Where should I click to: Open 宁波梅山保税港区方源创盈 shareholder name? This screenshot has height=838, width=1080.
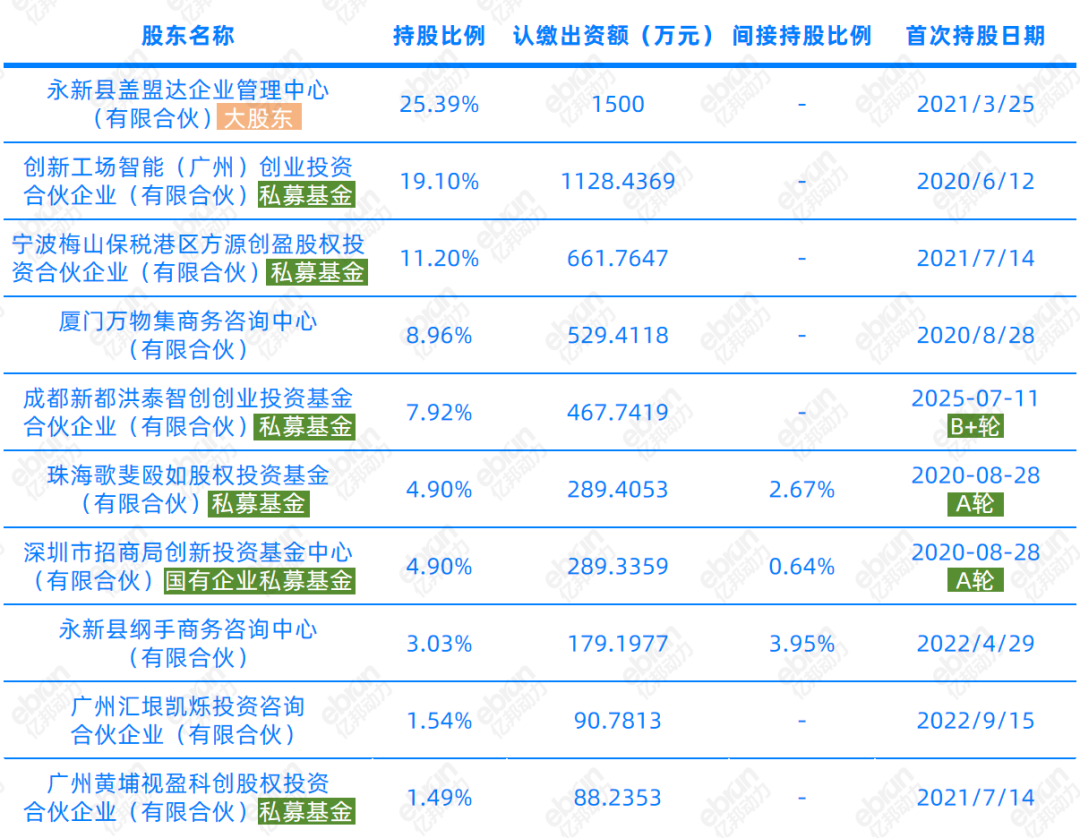coord(187,245)
